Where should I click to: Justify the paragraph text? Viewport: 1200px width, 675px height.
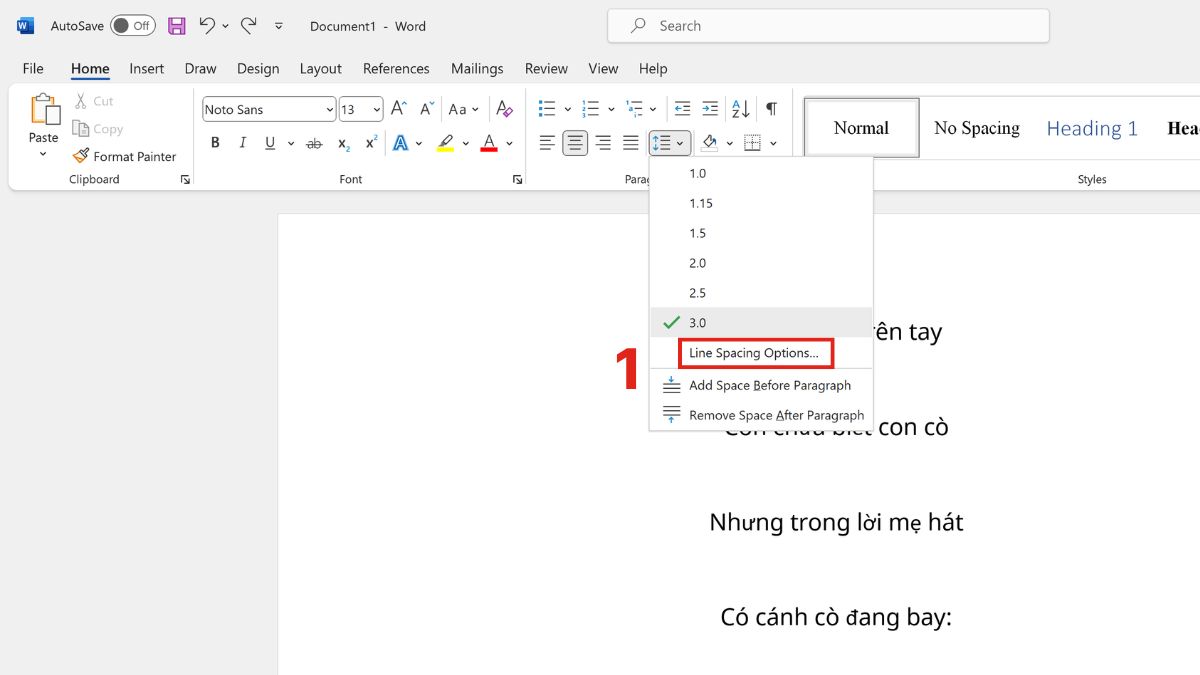tap(631, 143)
